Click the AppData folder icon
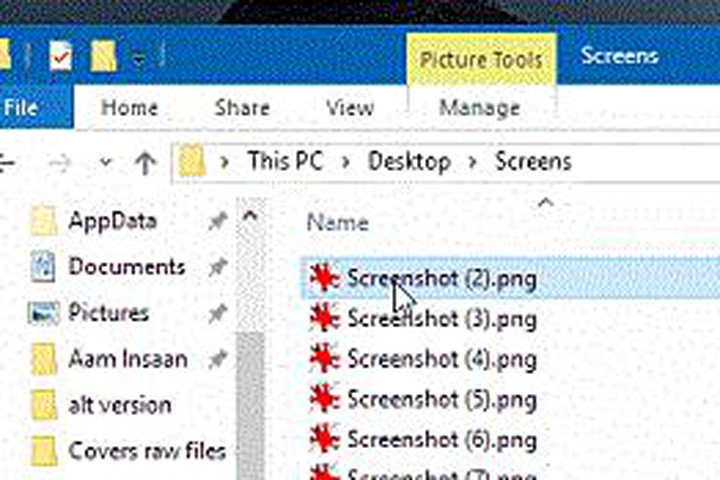 coord(44,221)
